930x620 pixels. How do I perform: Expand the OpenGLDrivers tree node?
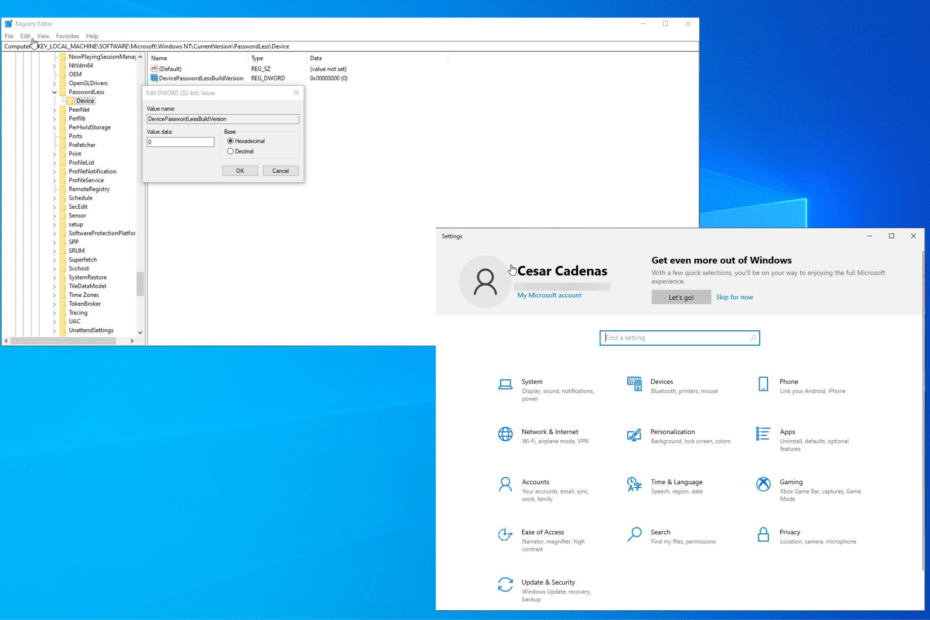tap(54, 83)
